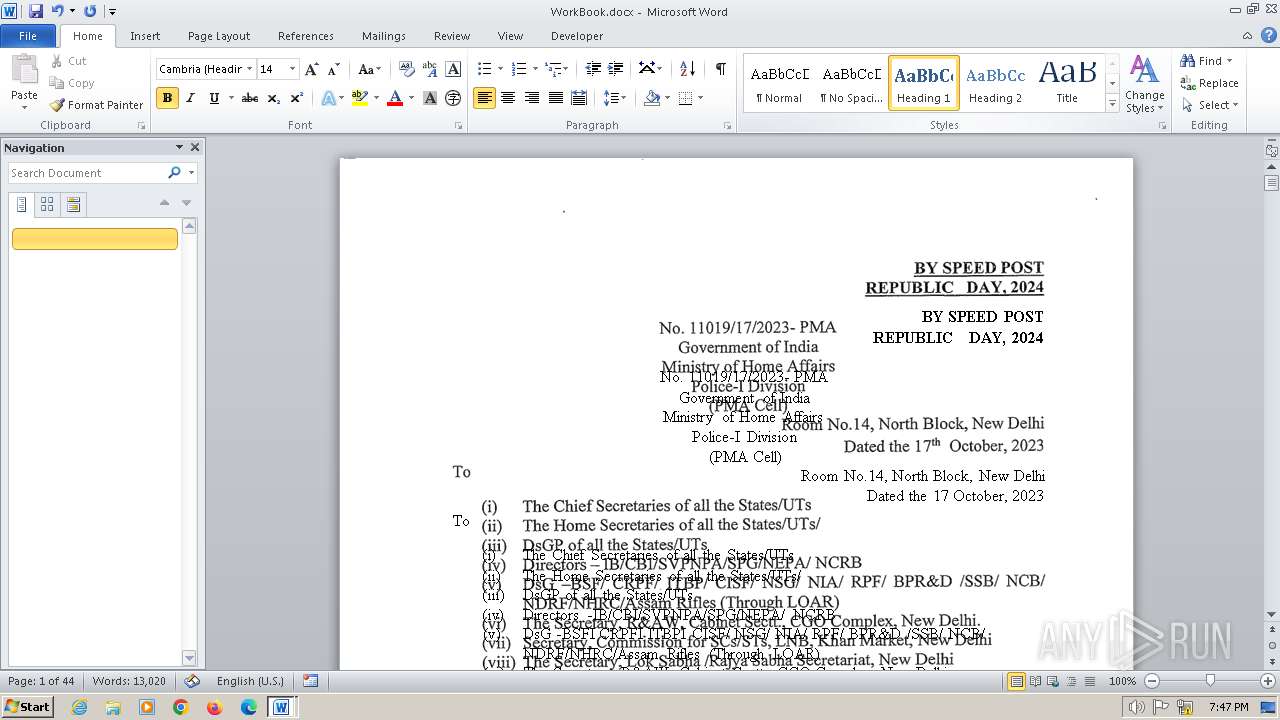
Task: Activate the Format Painter
Action: (97, 105)
